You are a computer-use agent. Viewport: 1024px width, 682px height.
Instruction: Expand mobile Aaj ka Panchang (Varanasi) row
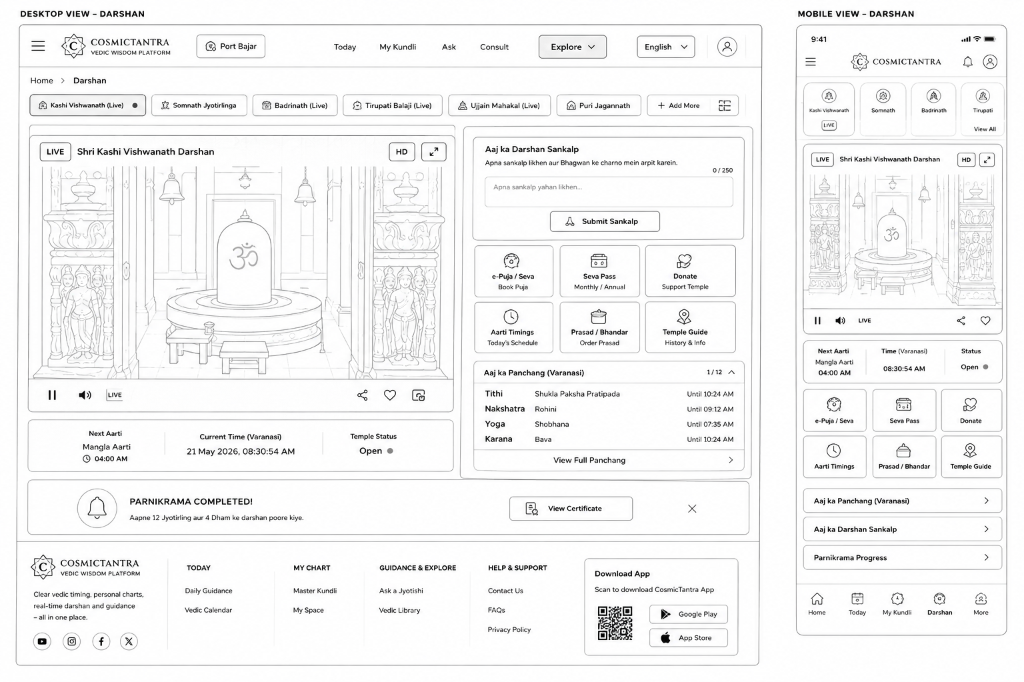pyautogui.click(x=902, y=501)
